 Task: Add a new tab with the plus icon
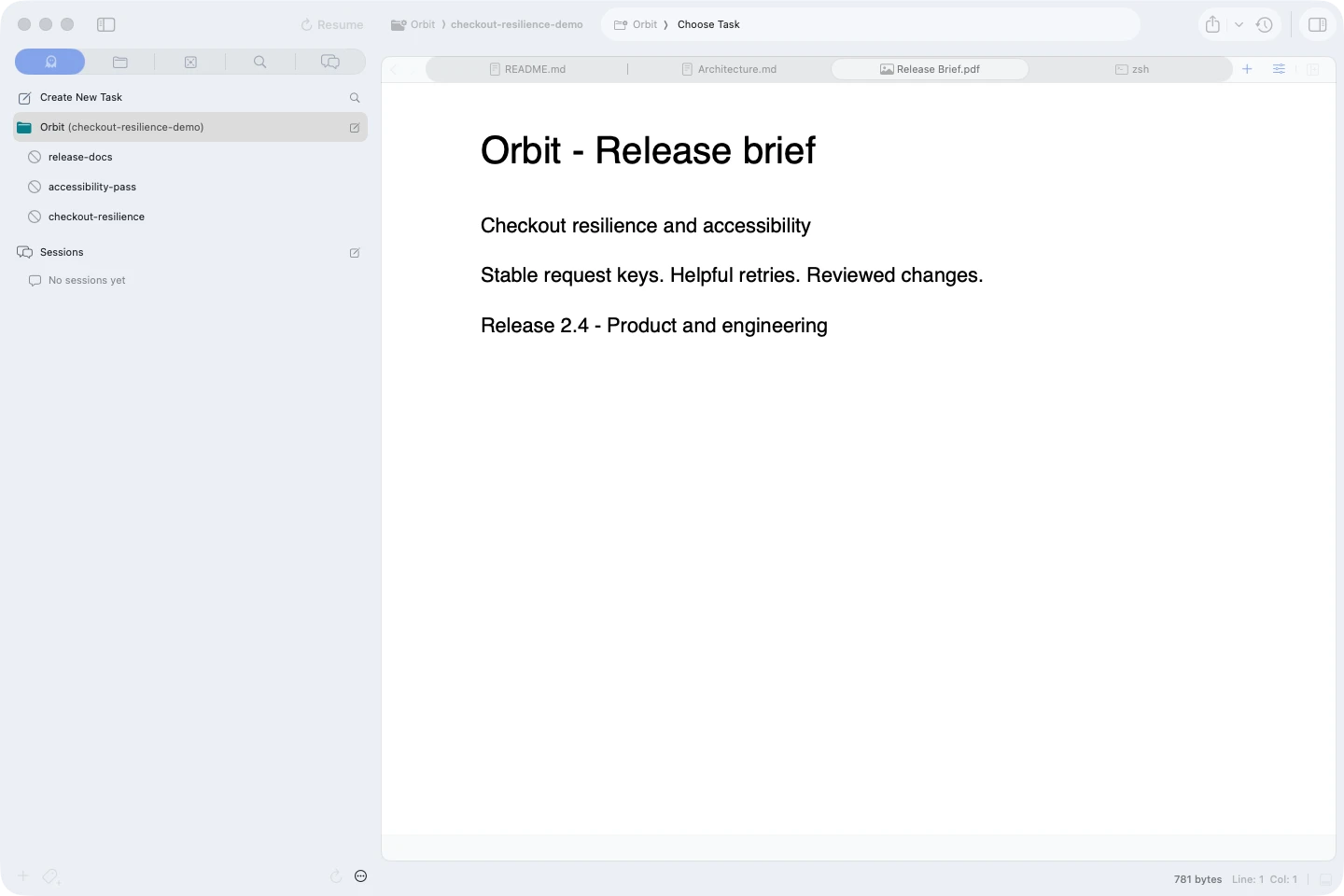tap(1247, 69)
